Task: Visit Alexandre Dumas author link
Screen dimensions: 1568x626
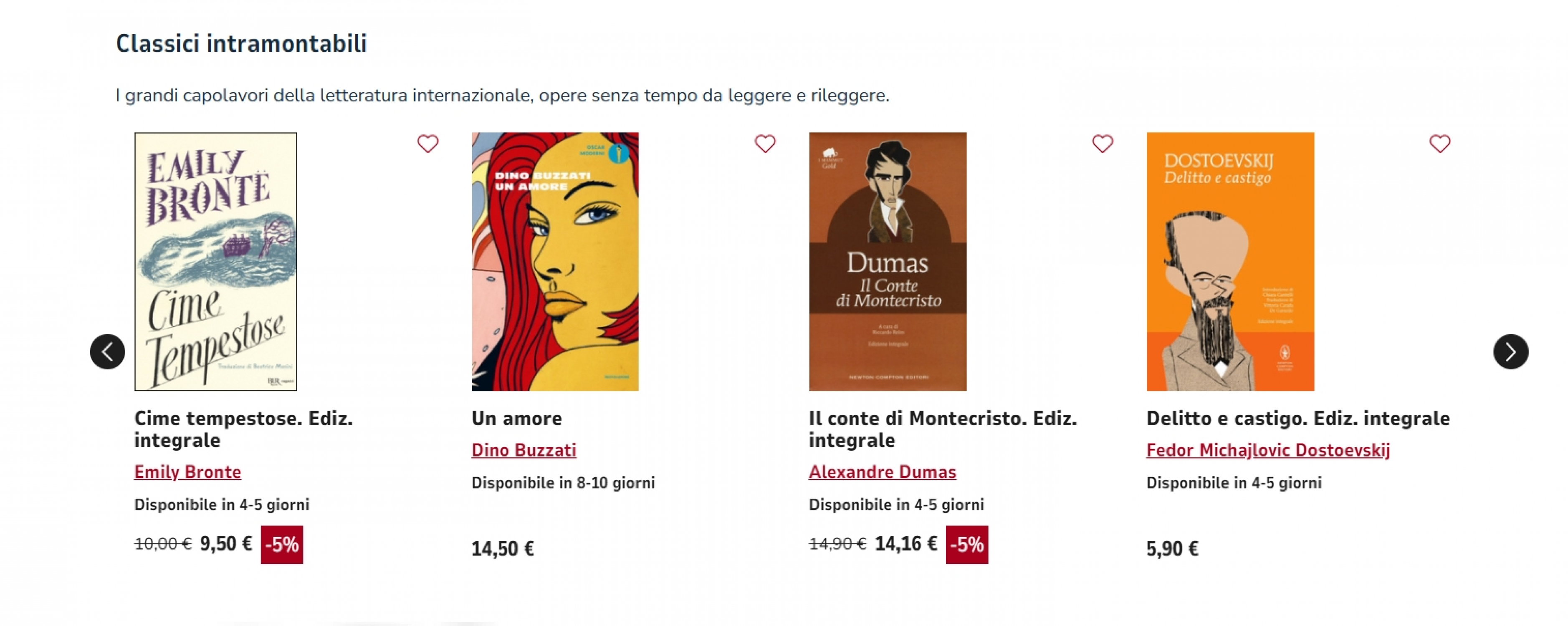Action: tap(882, 472)
